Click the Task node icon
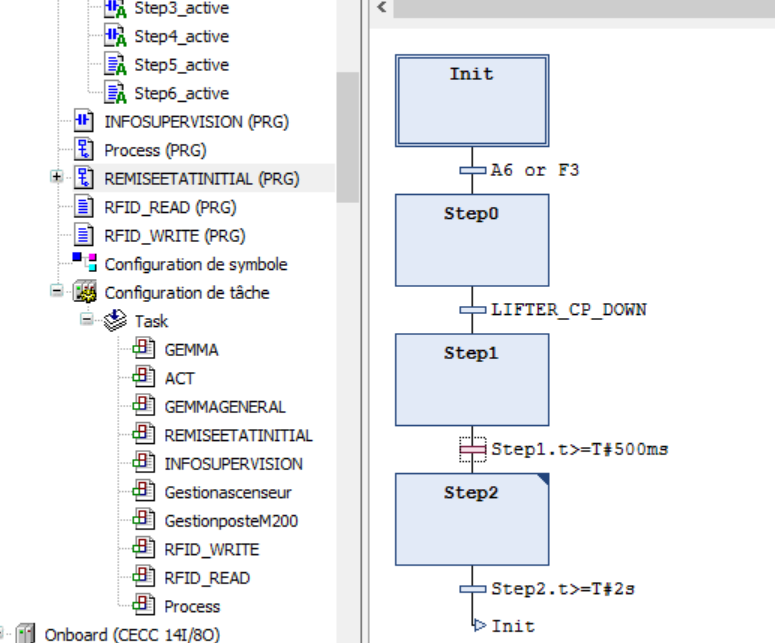The height and width of the screenshot is (643, 775). (117, 322)
